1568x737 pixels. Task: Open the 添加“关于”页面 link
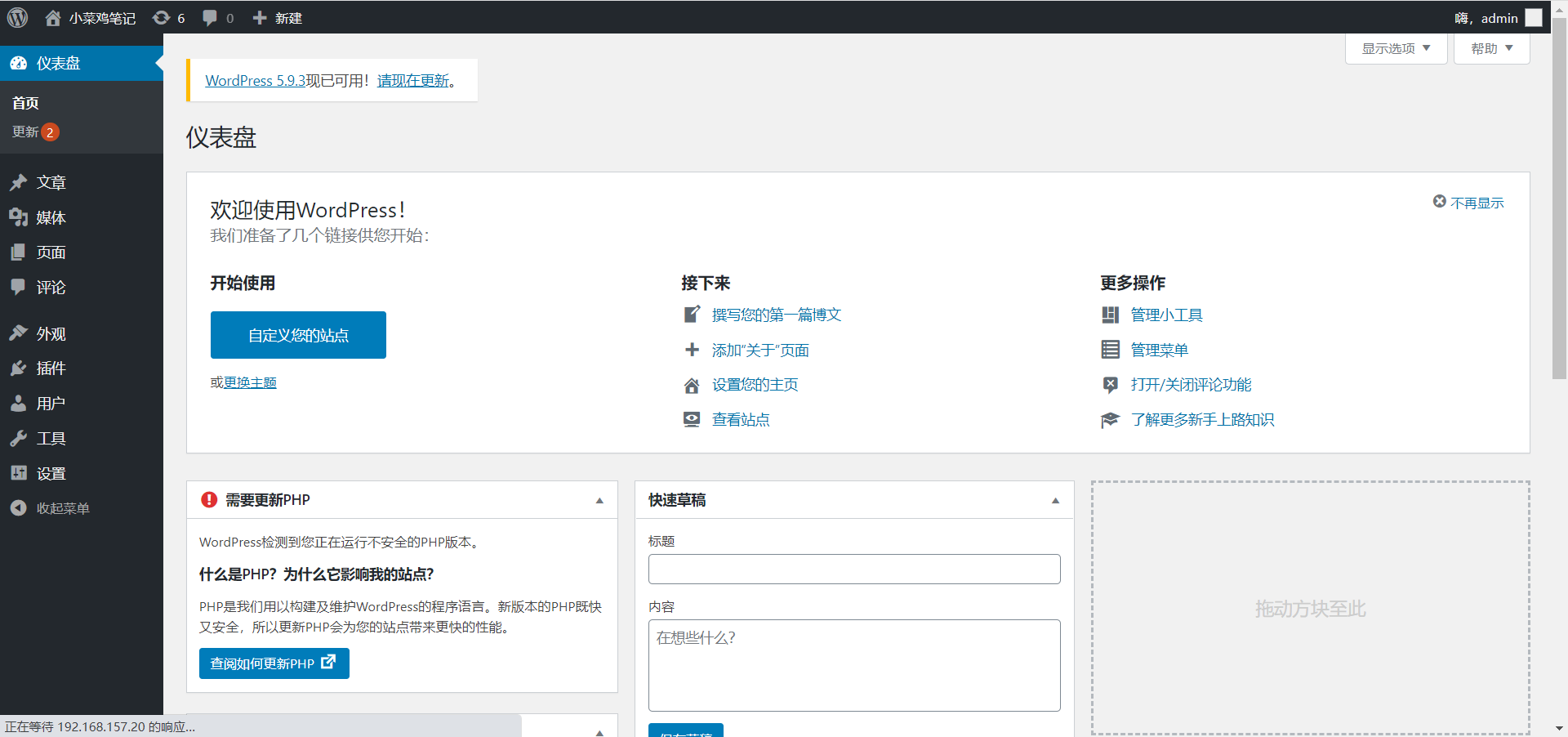tap(760, 350)
